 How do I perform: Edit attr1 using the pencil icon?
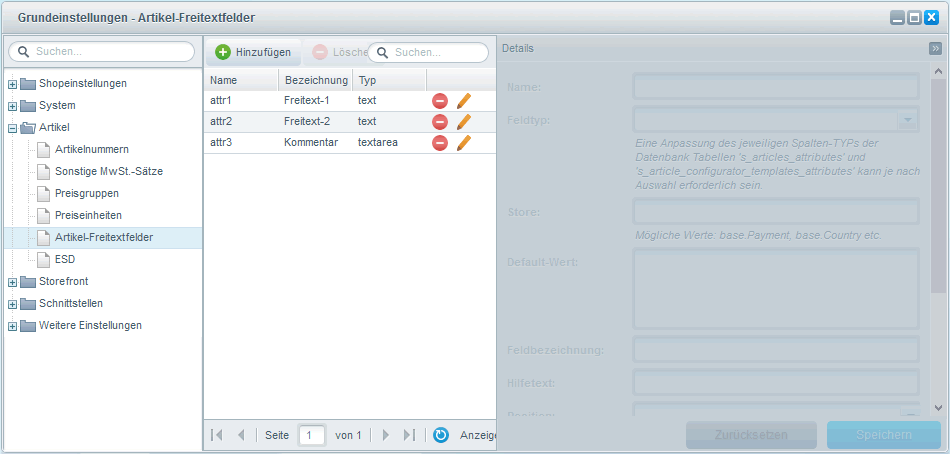click(463, 101)
